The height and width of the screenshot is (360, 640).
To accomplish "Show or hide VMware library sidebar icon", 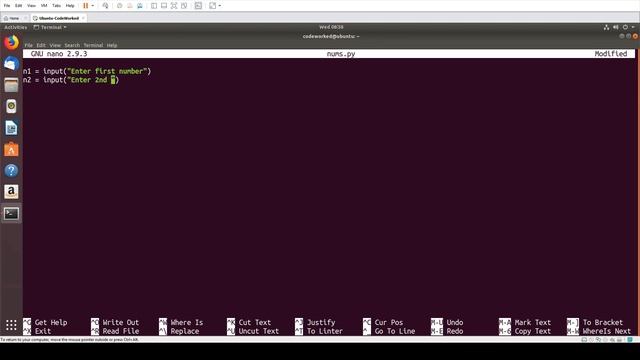I will (154, 6).
